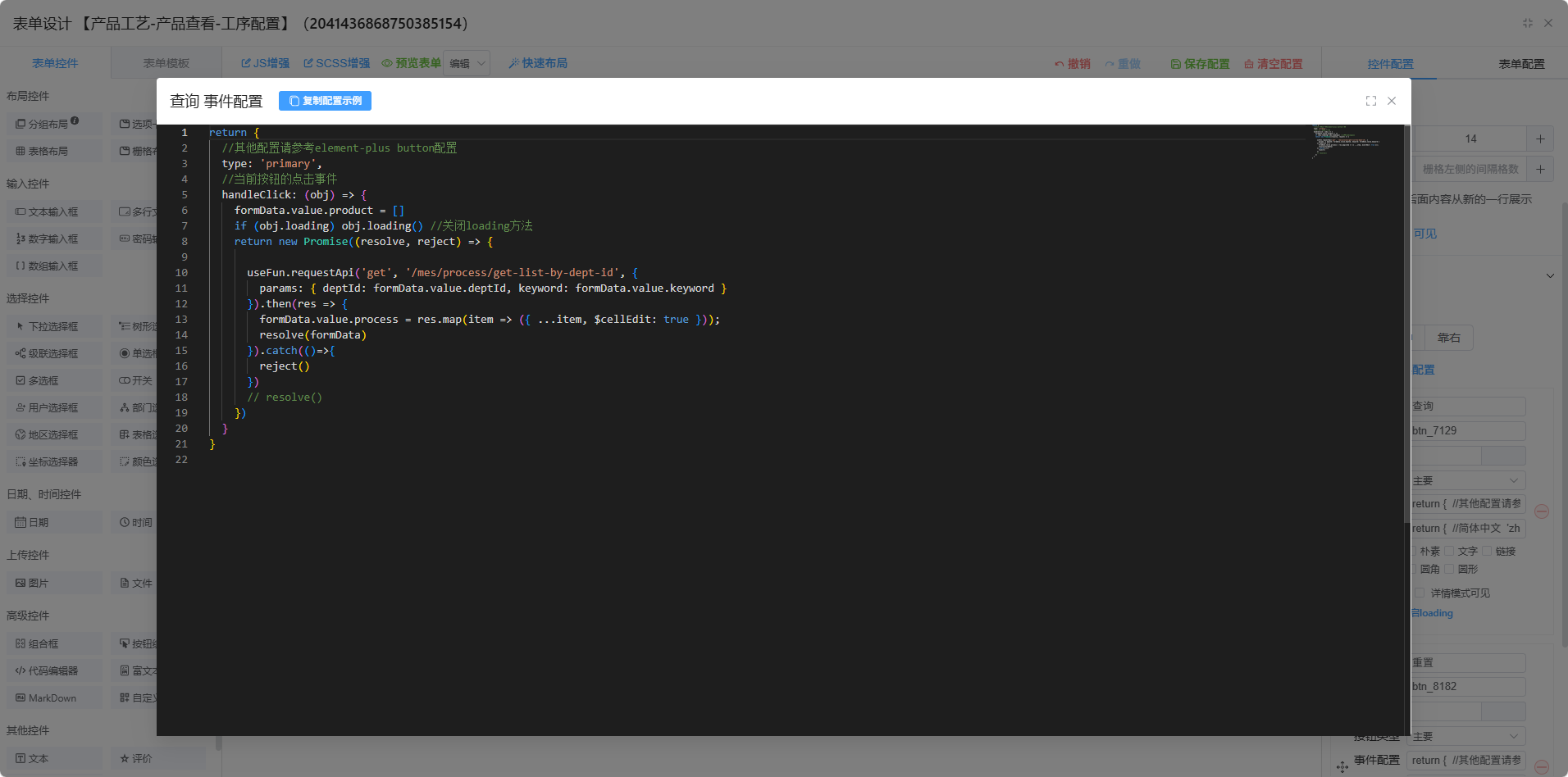Image resolution: width=1568 pixels, height=777 pixels.
Task: Check the 文字 style checkbox
Action: 1449,552
